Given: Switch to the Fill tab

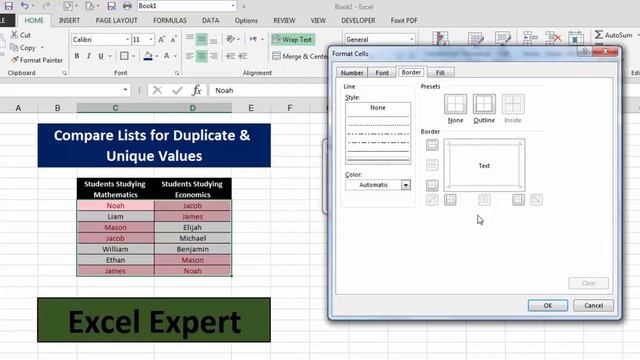Looking at the screenshot, I should [440, 73].
